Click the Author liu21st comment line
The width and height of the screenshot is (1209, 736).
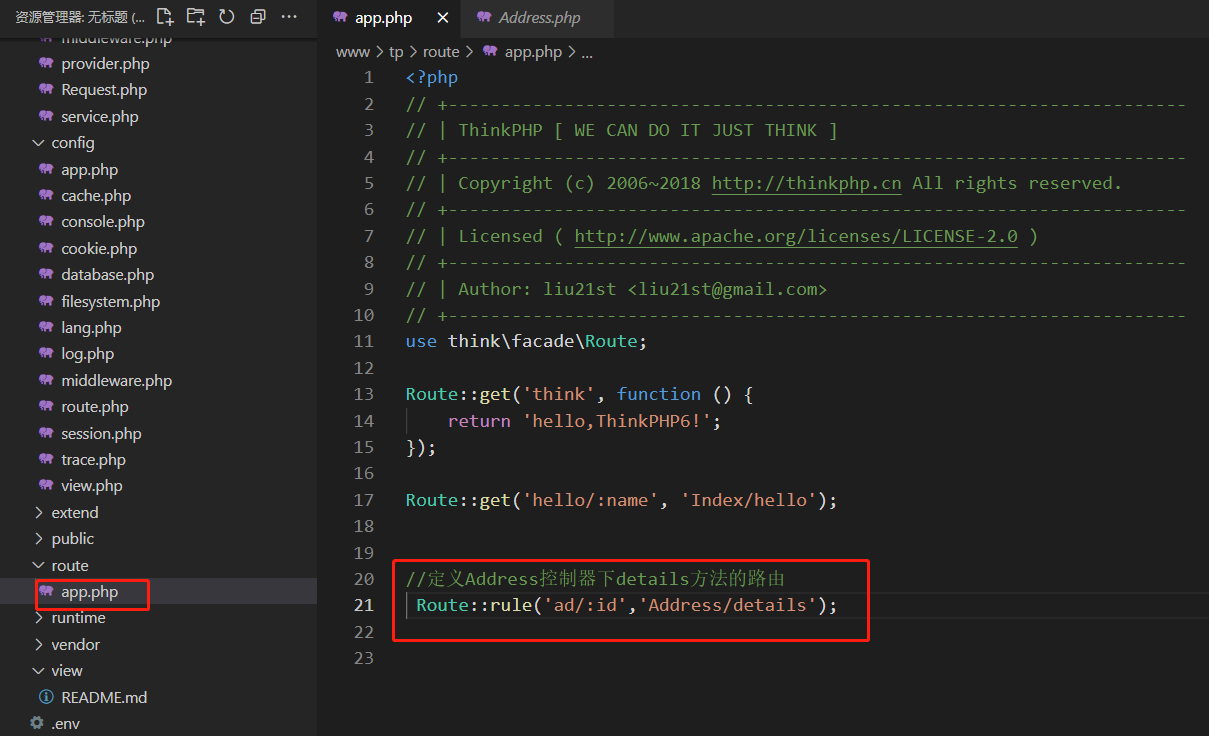coord(617,289)
